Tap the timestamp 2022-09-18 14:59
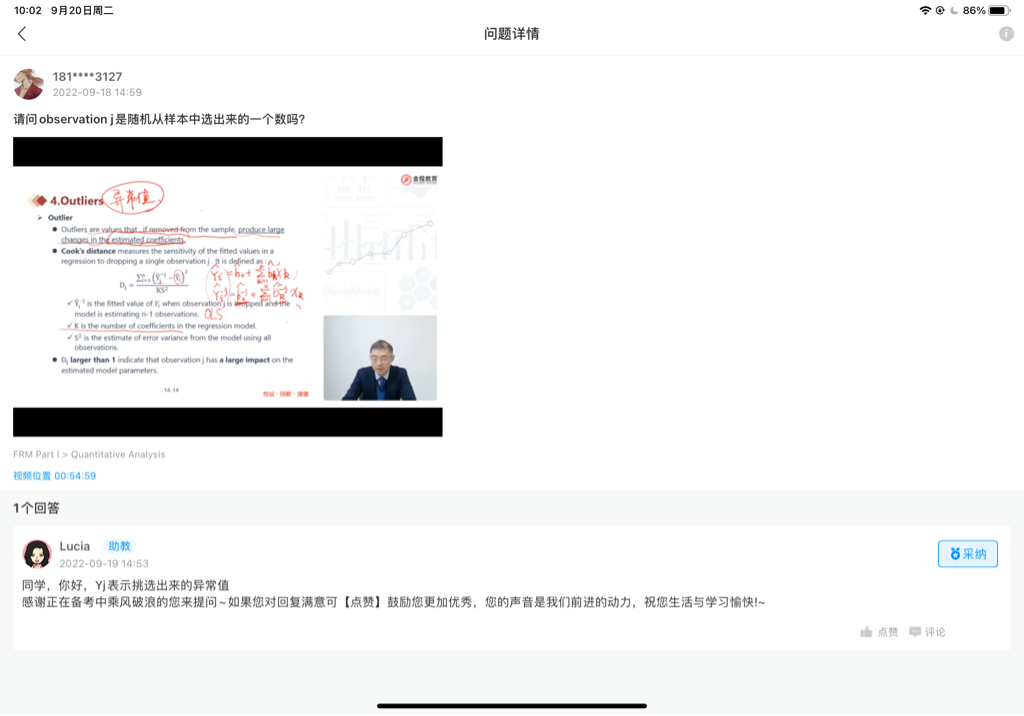This screenshot has height=716, width=1024. click(97, 92)
